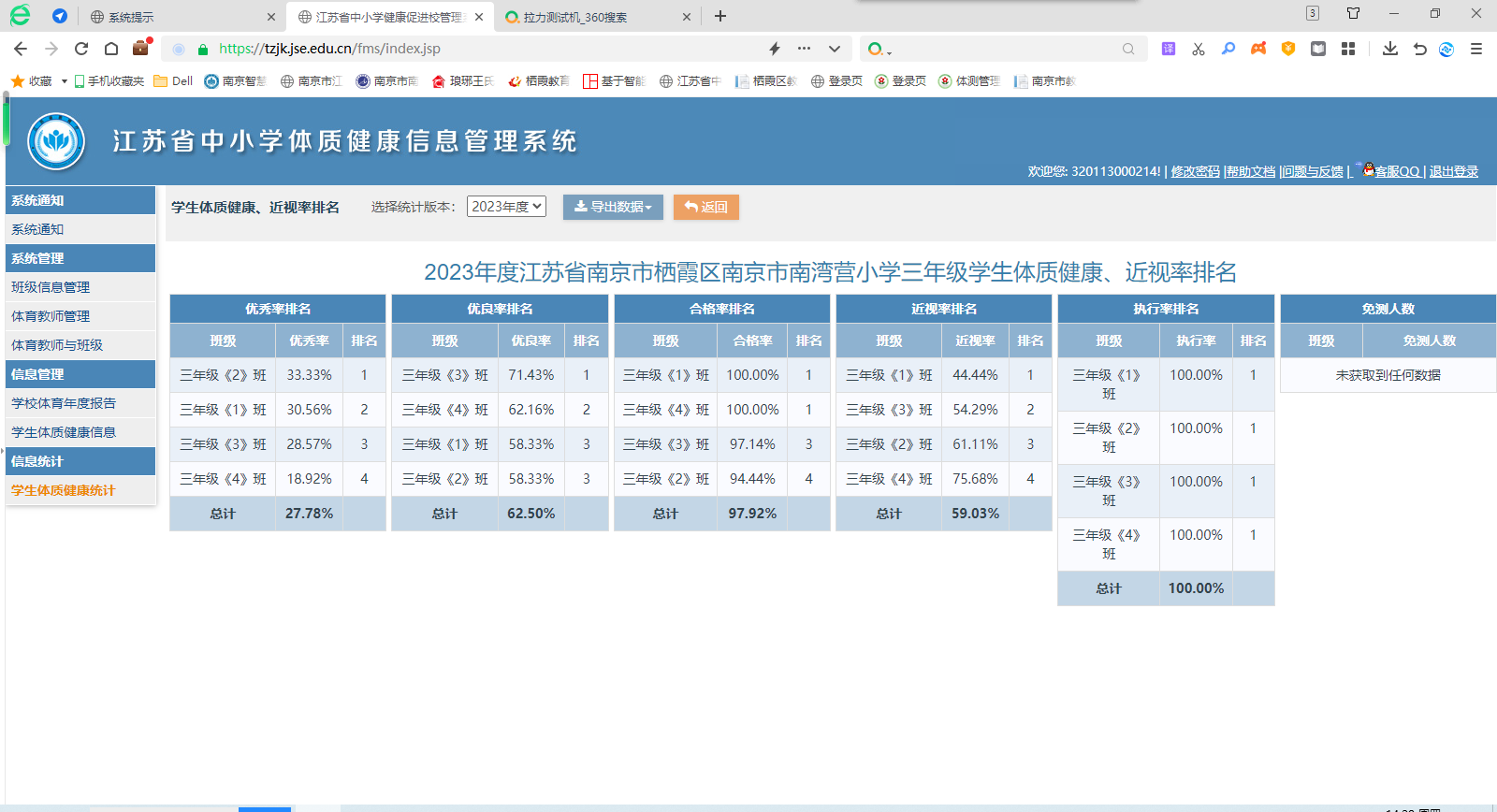Screen dimensions: 1497x812
Task: Expand the address bar history chevron
Action: (x=835, y=49)
